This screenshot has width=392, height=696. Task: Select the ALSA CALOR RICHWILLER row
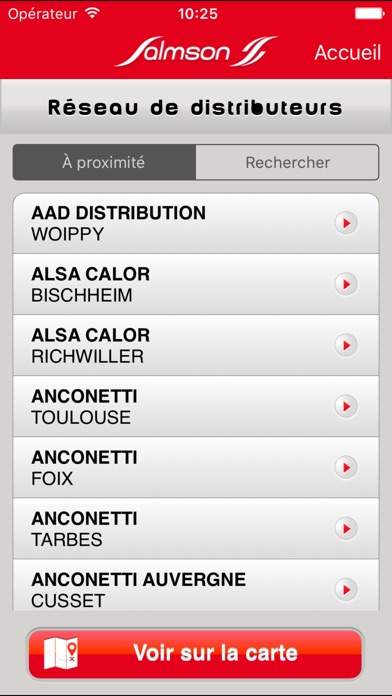tap(196, 345)
